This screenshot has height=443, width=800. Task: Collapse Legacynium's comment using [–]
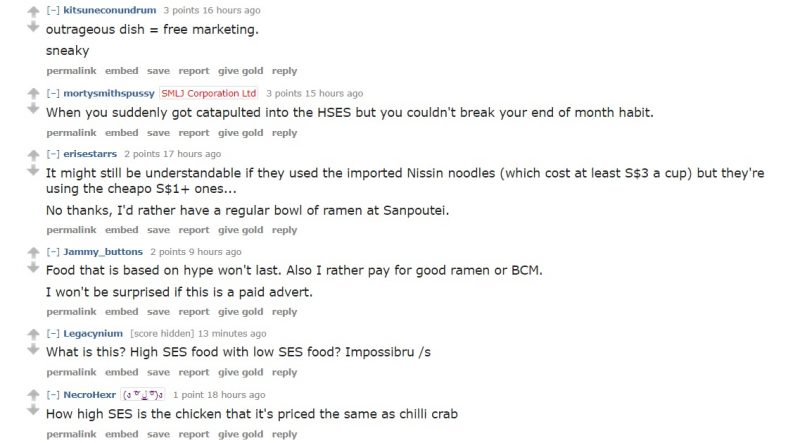[x=53, y=333]
